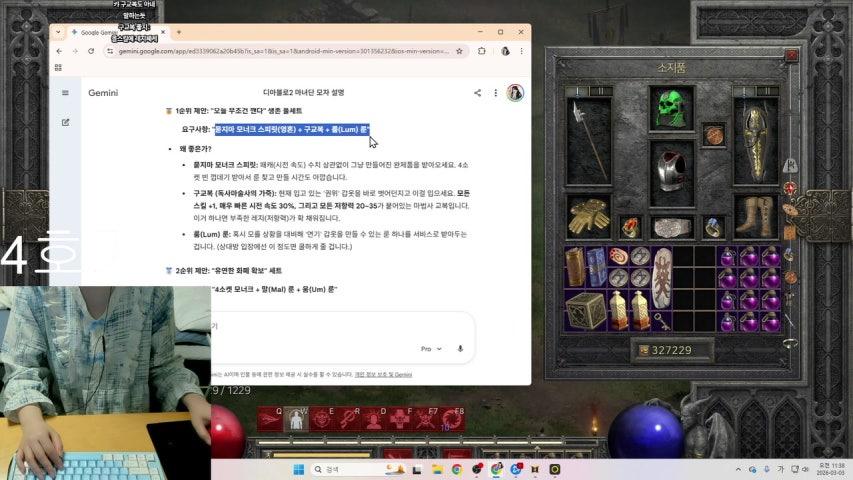Close the inventory panel with red X
The width and height of the screenshot is (853, 480).
(792, 54)
